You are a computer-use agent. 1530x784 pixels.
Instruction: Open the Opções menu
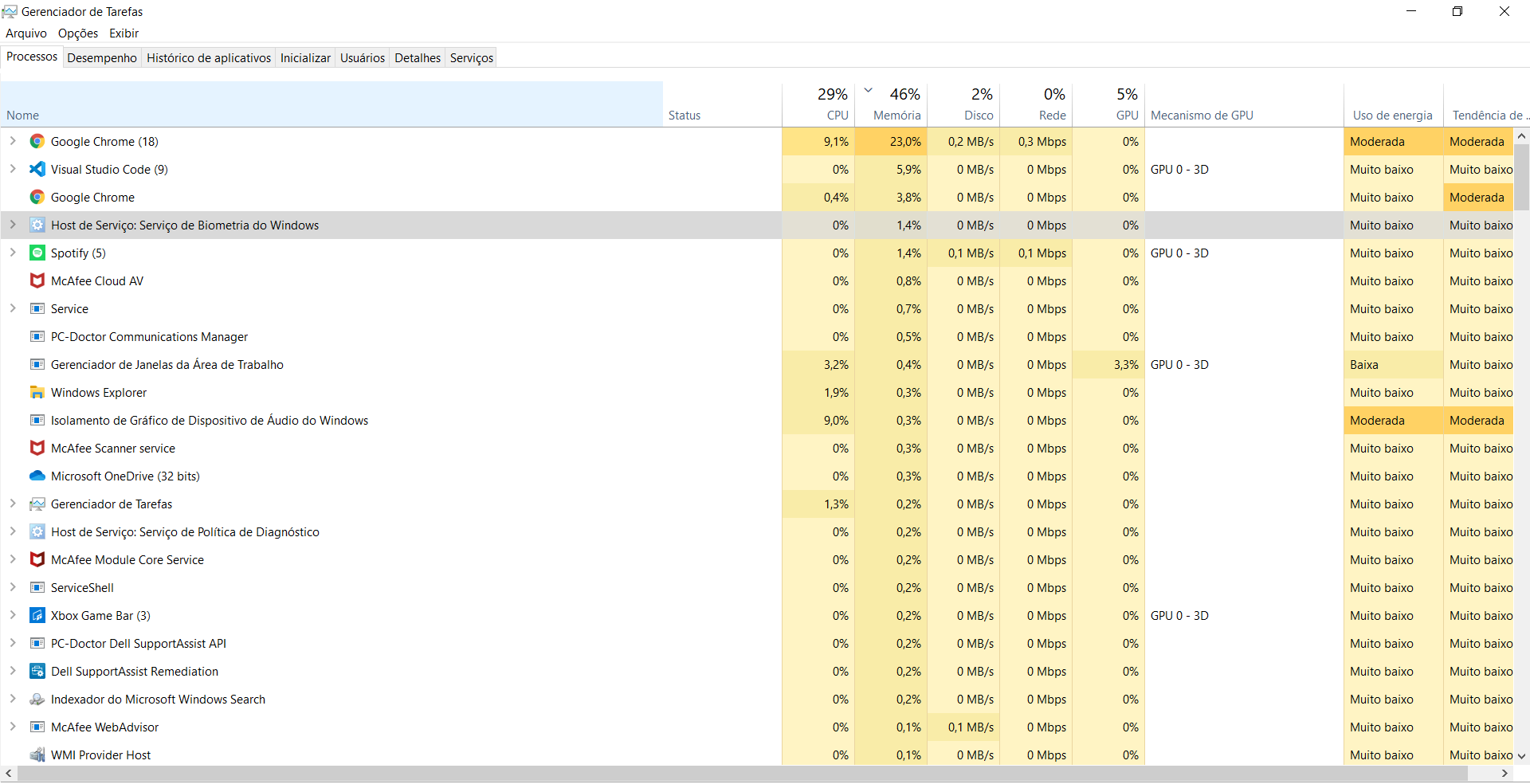point(78,33)
